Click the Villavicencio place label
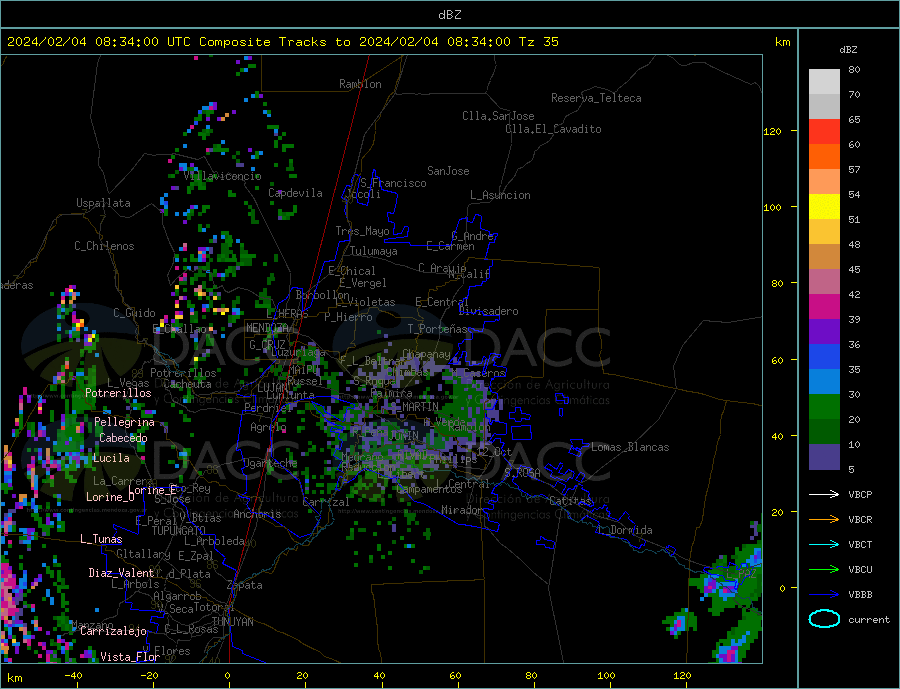This screenshot has height=689, width=900. coord(223,176)
